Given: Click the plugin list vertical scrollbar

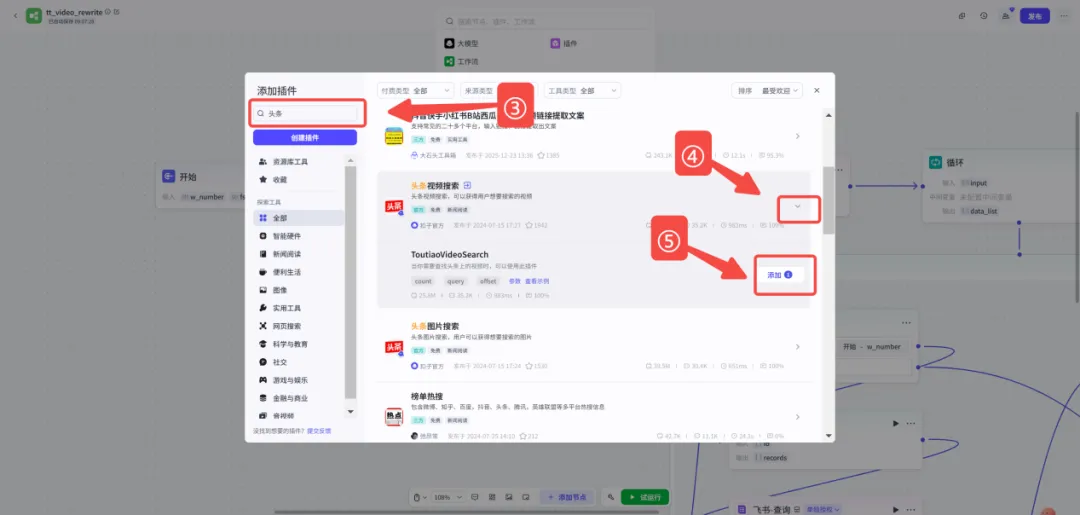Looking at the screenshot, I should coord(829,200).
